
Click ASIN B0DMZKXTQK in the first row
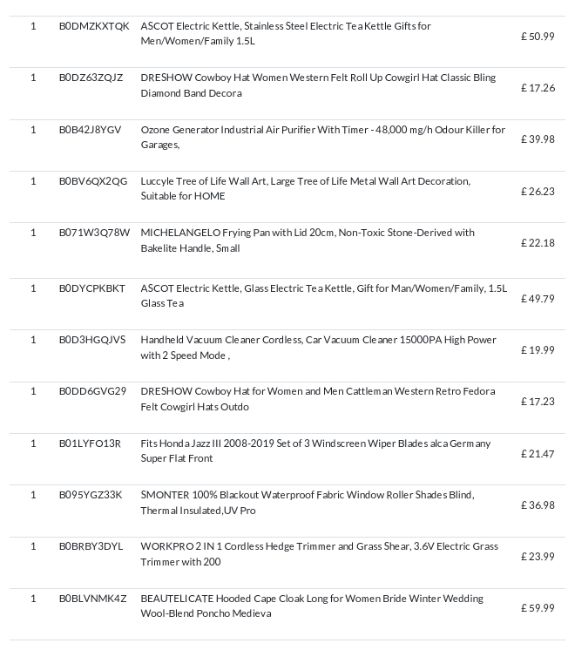tap(94, 26)
